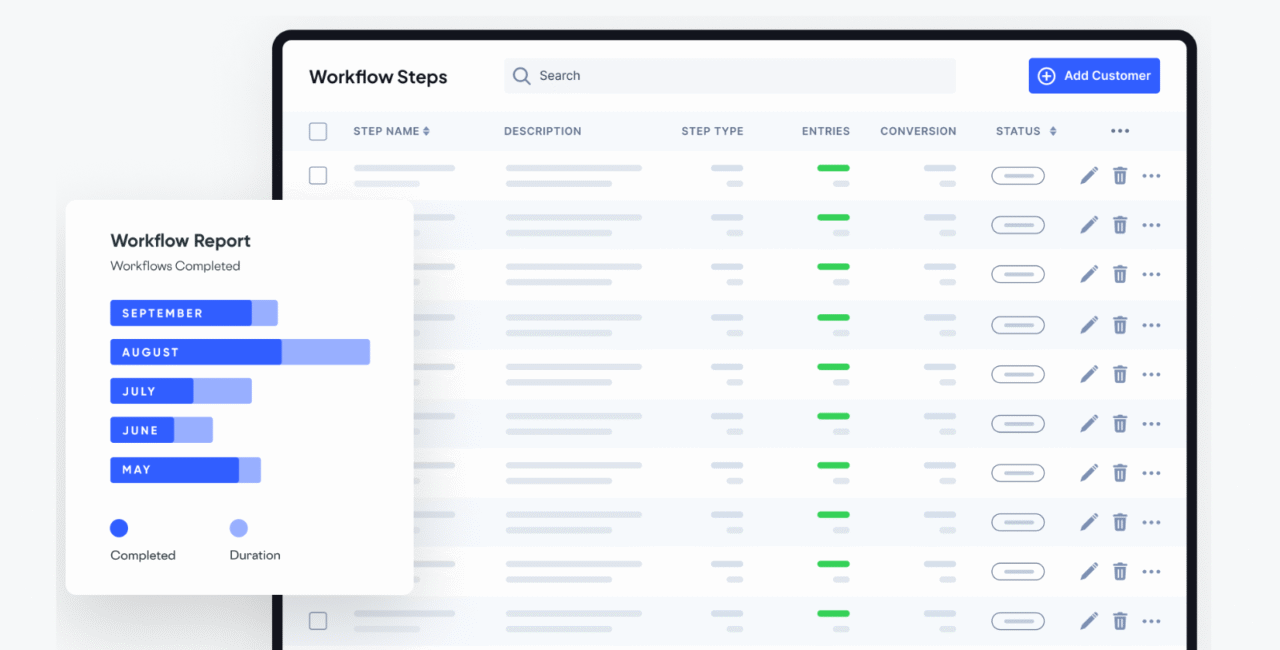Open the status pill in first row
Viewport: 1280px width, 650px height.
(x=1017, y=176)
